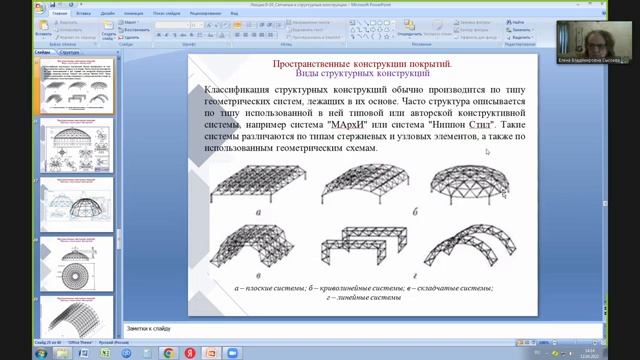Viewport: 640px width, 360px height.
Task: Click the Grow Font icon
Action: (x=209, y=25)
